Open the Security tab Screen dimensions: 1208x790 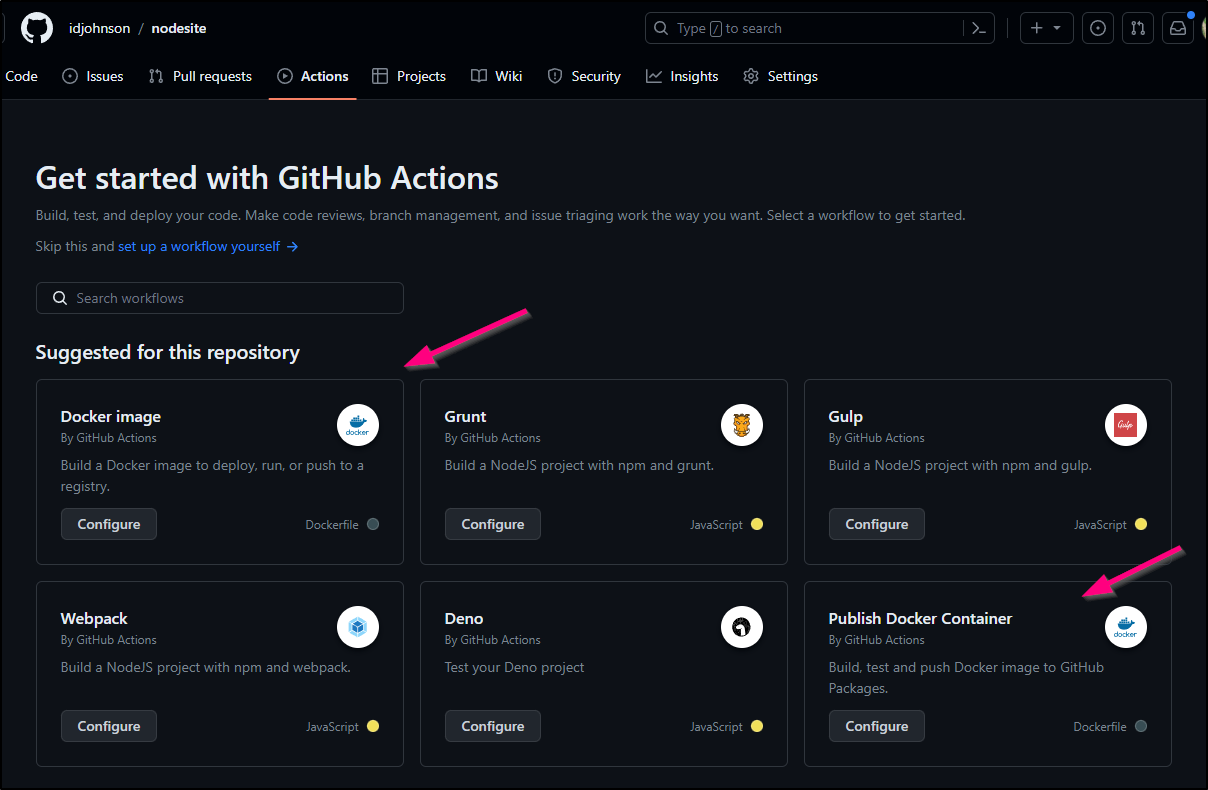(584, 76)
